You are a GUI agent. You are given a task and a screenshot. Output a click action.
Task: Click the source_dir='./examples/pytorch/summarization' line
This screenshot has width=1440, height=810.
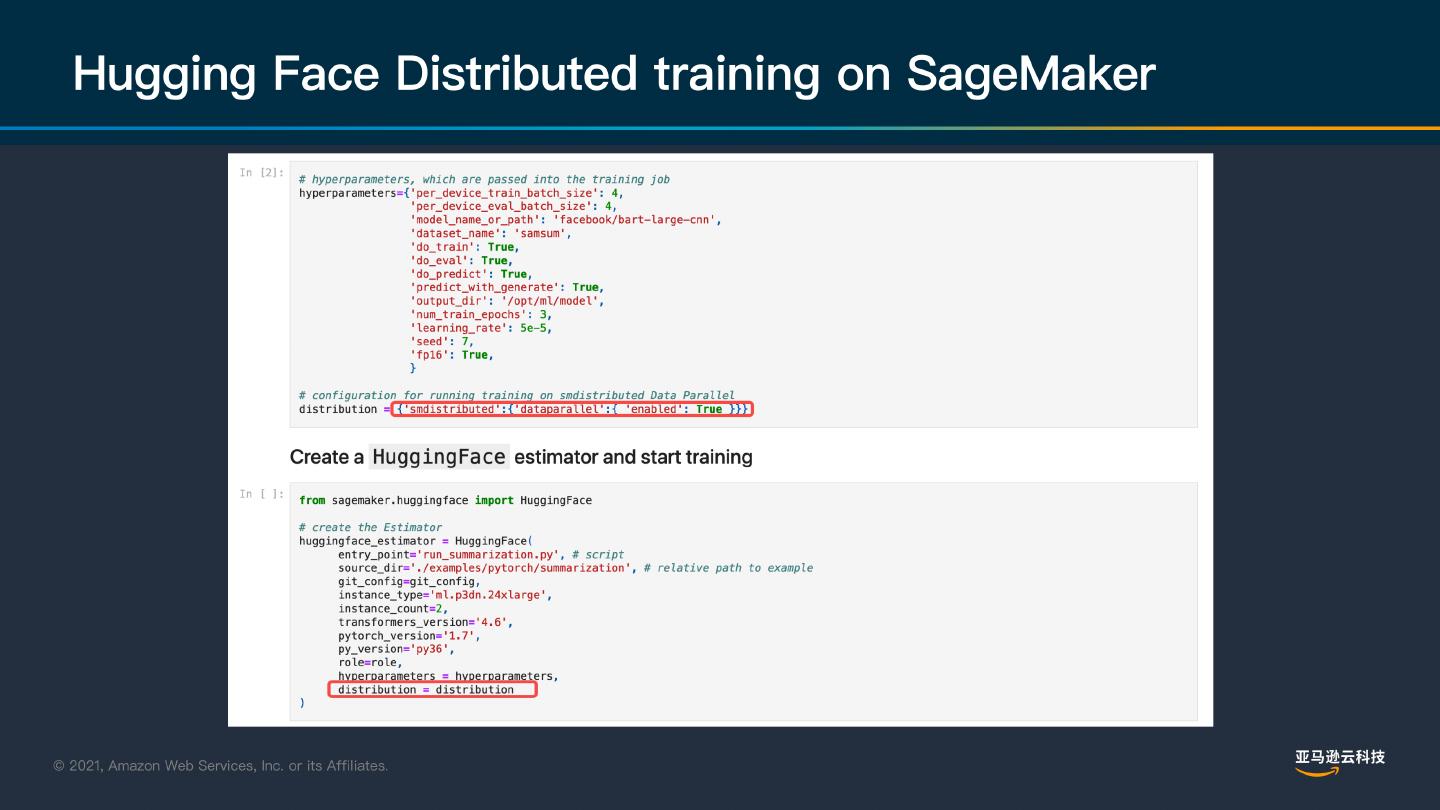click(x=576, y=568)
